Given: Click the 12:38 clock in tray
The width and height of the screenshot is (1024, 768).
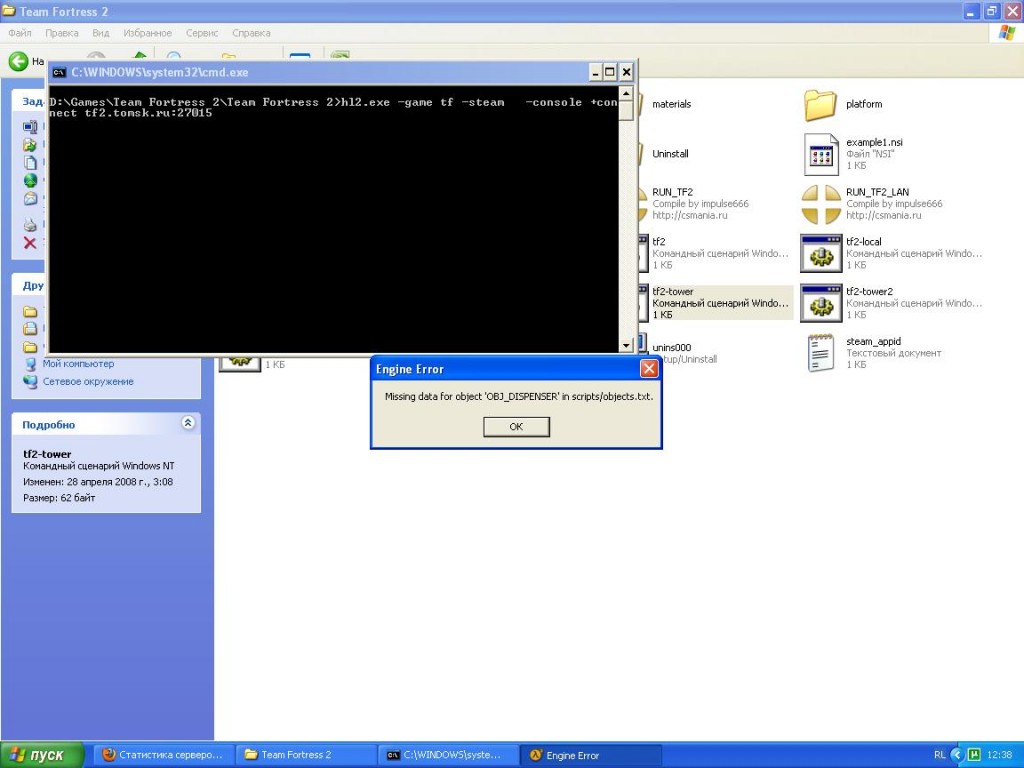Looking at the screenshot, I should pos(1000,755).
